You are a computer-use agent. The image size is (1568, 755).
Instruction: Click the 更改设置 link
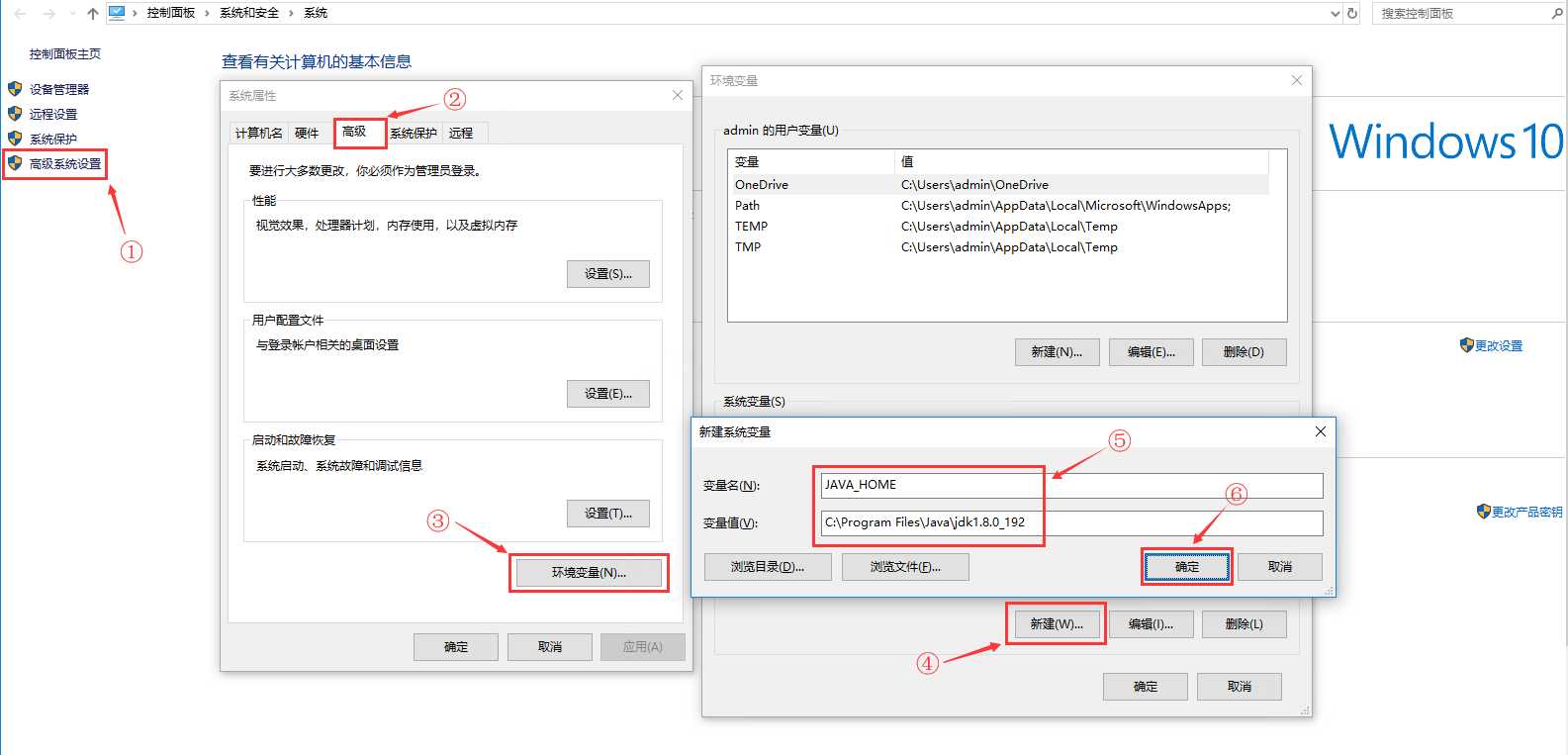(x=1499, y=345)
